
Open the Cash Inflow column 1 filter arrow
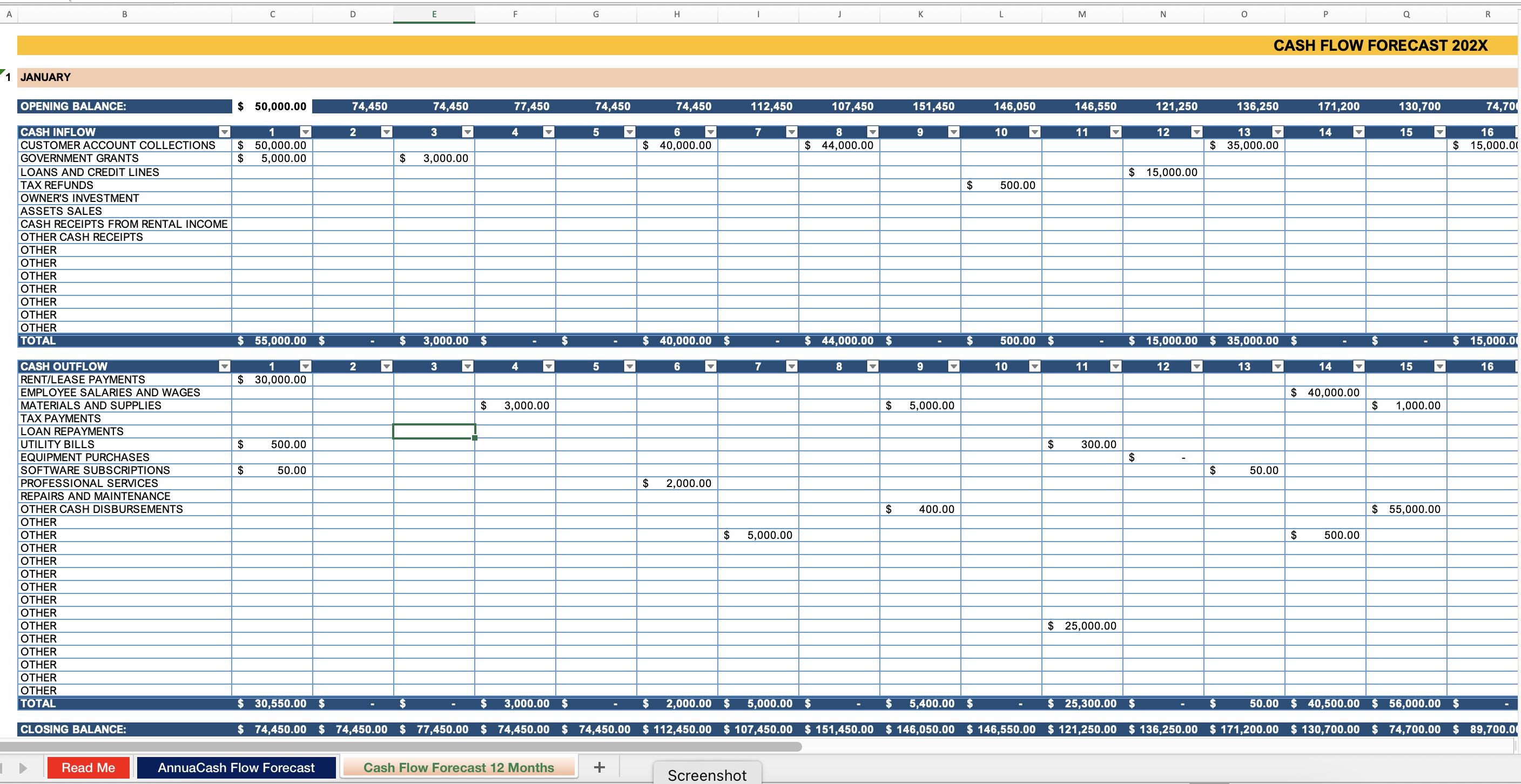(x=305, y=132)
